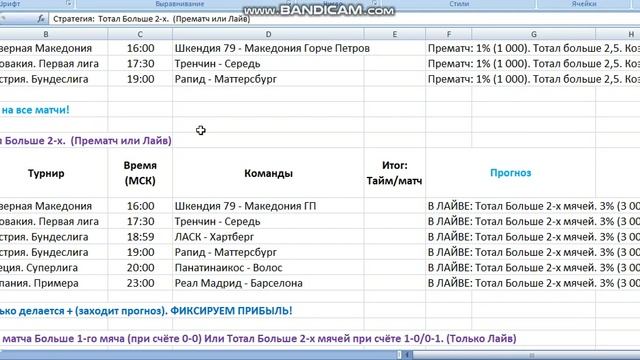Select column D header

click(268, 35)
